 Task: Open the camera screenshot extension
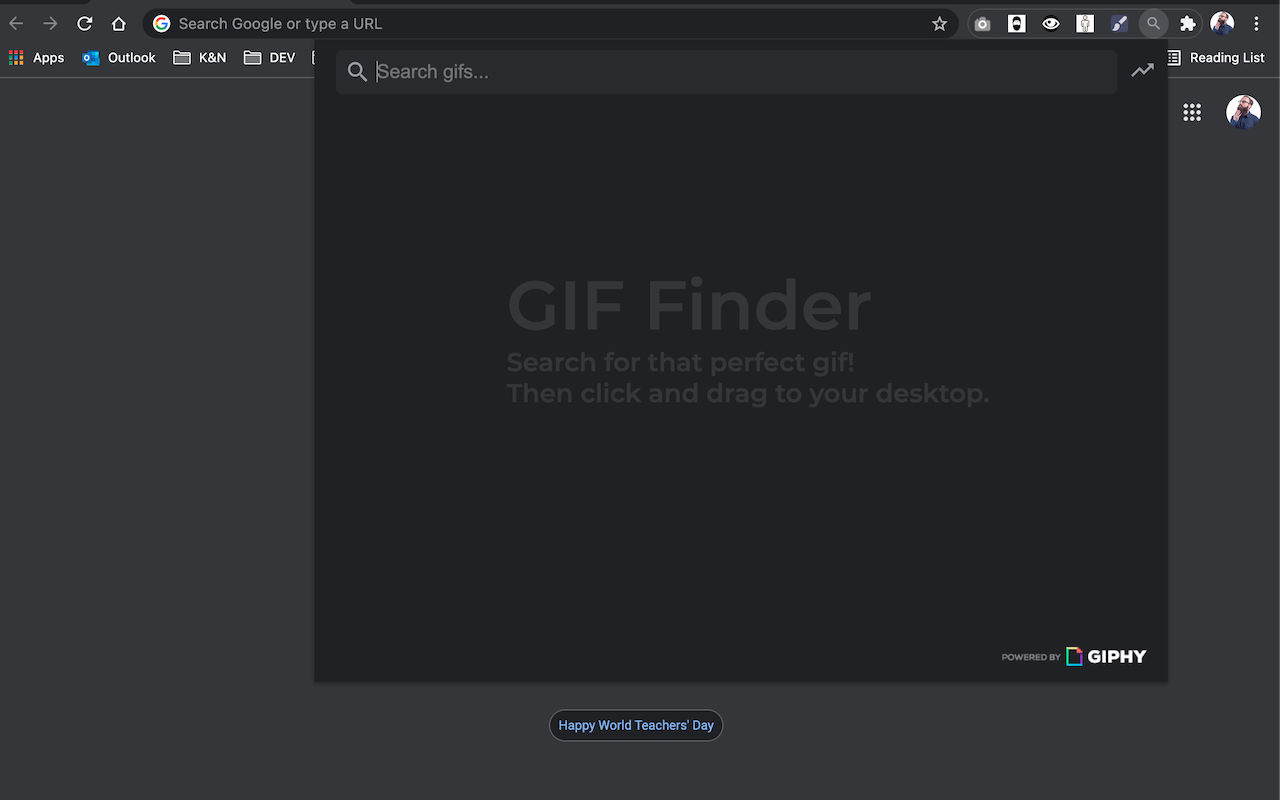coord(983,23)
